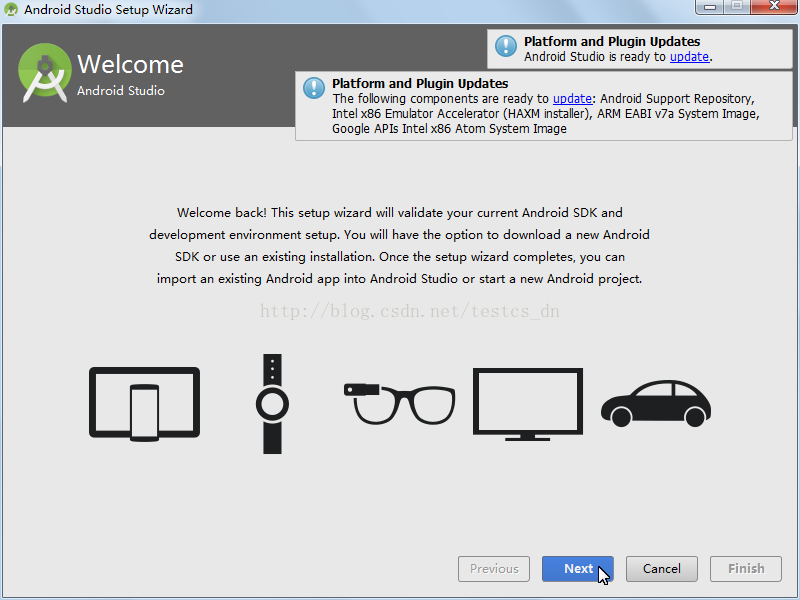Viewport: 800px width, 600px height.
Task: Open the update link in the top notification
Action: 689,57
